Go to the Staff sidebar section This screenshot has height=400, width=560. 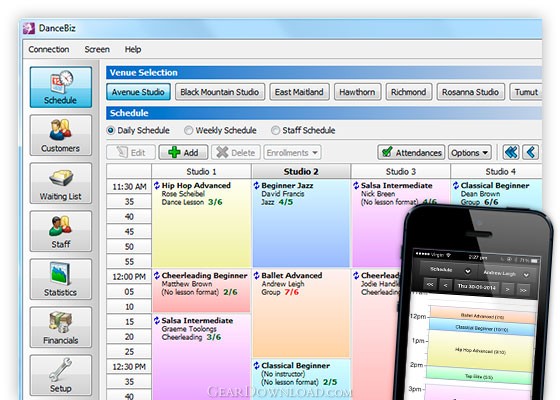[61, 231]
